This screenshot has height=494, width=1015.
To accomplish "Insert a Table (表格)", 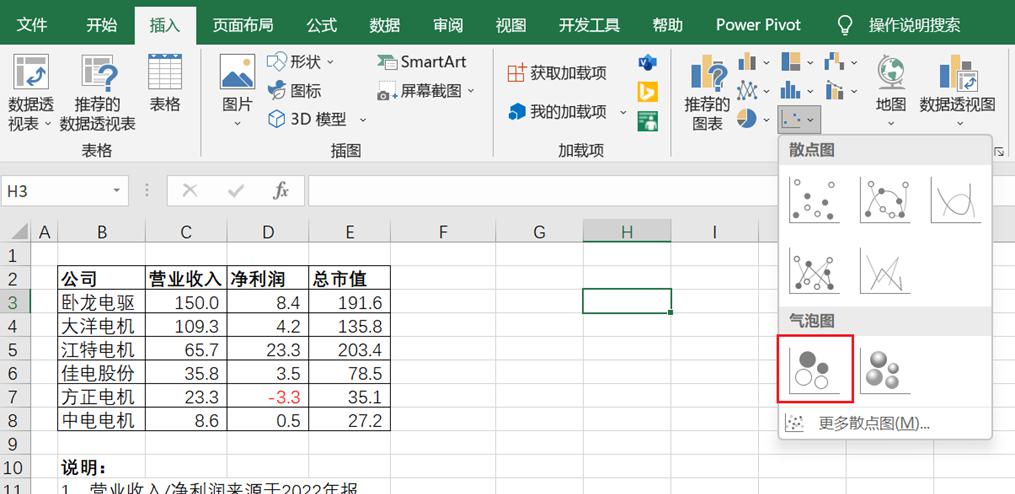I will click(165, 83).
